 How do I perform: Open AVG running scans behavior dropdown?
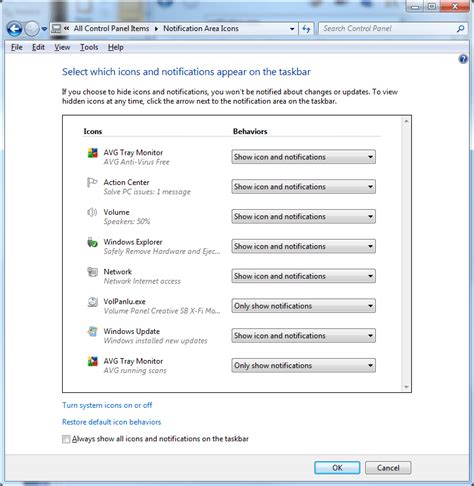(303, 366)
